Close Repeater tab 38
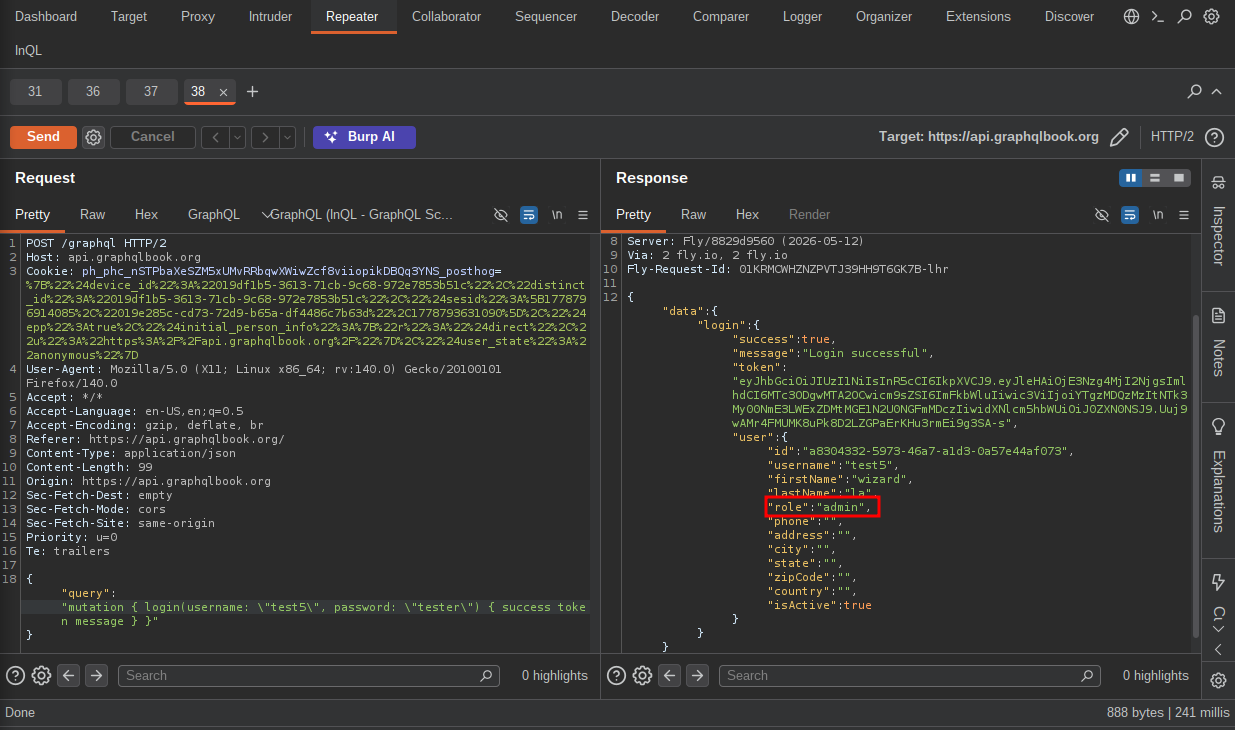 tap(223, 92)
